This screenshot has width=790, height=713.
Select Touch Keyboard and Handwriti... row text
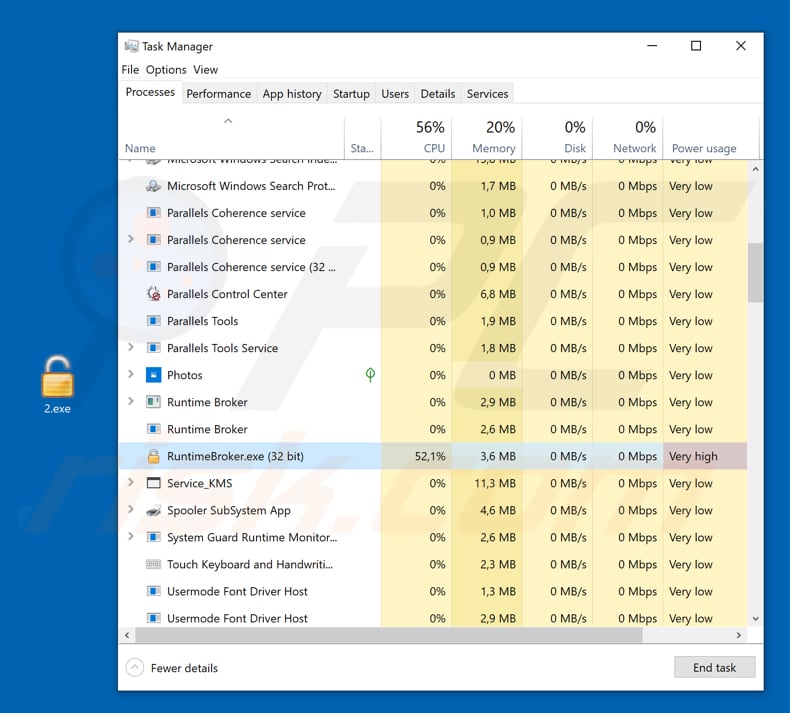coord(250,564)
